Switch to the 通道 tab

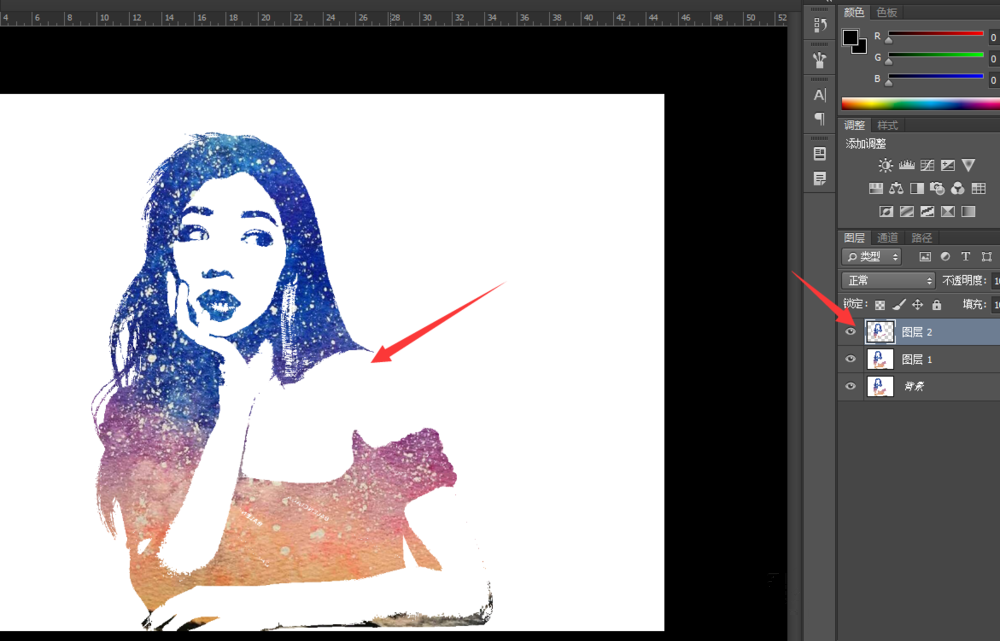pyautogui.click(x=887, y=238)
